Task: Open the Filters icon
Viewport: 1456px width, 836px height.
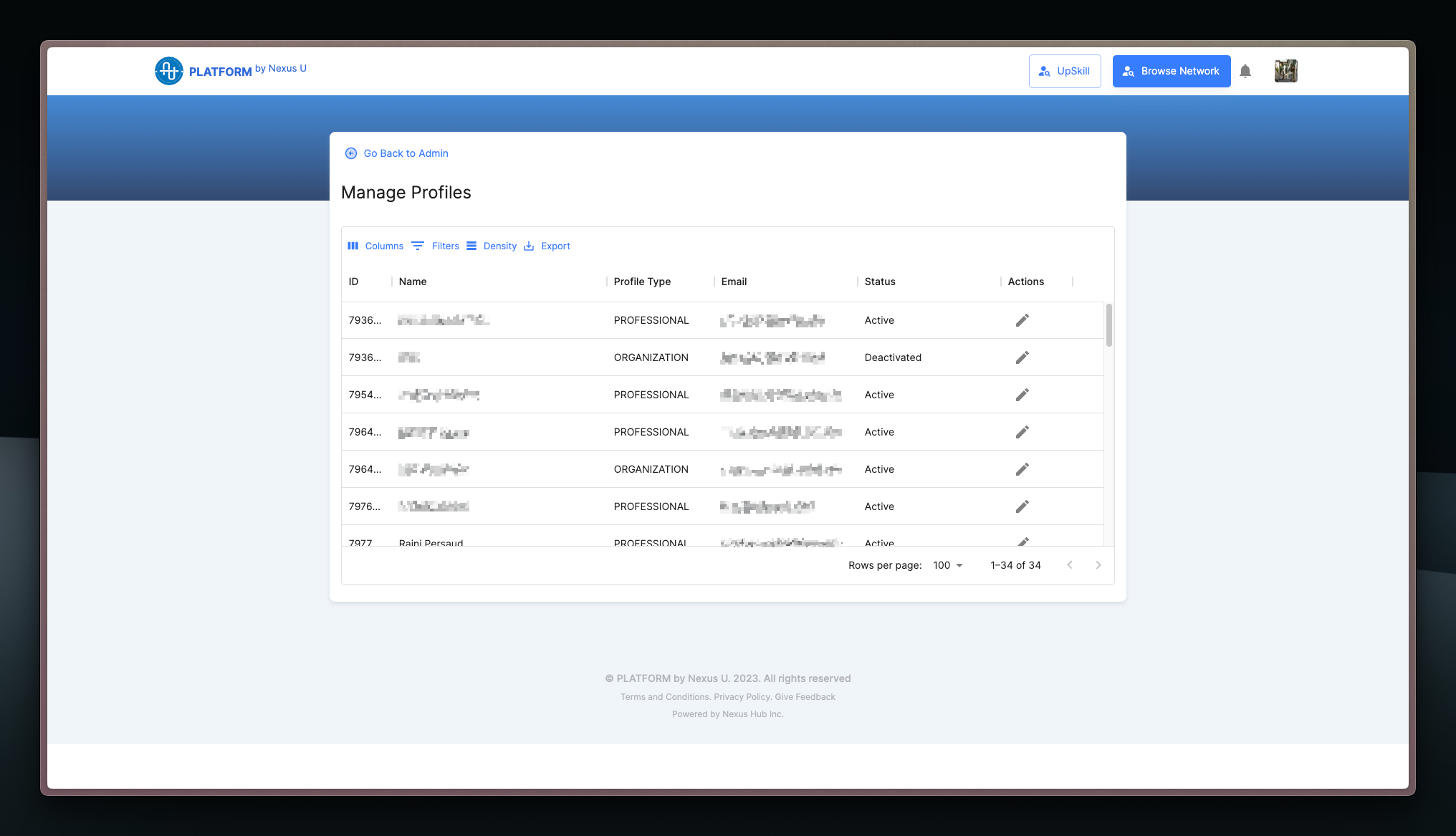Action: tap(418, 246)
